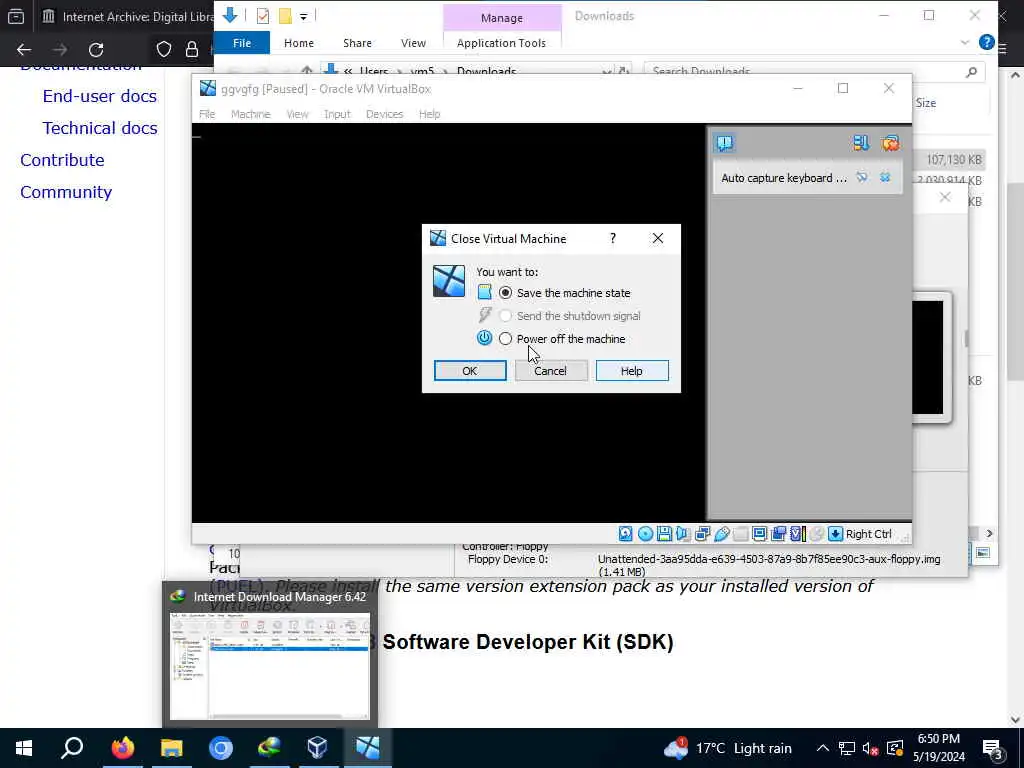Click the virtualization CPU status icon
This screenshot has width=1024, height=768.
797,534
